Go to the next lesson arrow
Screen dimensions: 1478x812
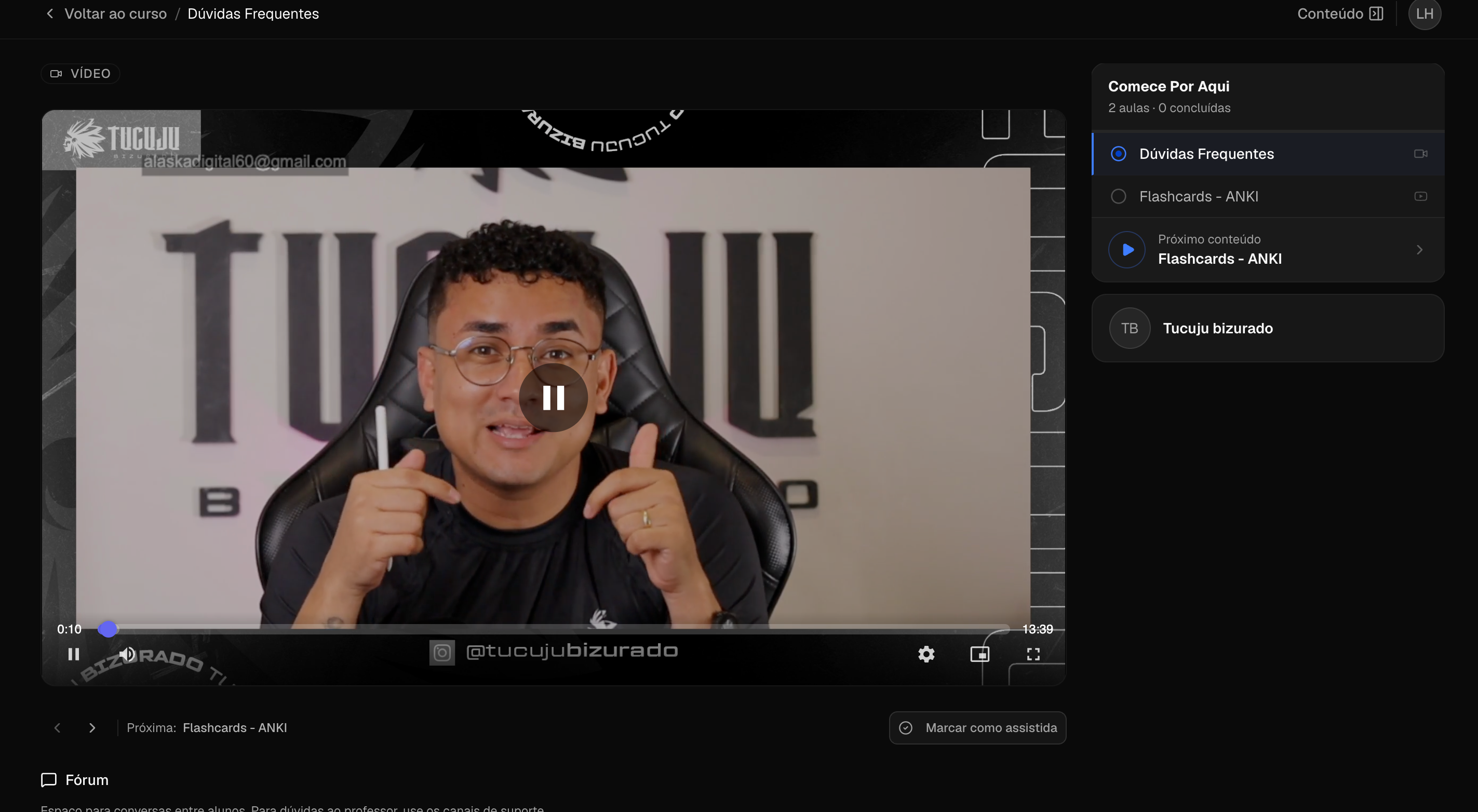tap(92, 728)
